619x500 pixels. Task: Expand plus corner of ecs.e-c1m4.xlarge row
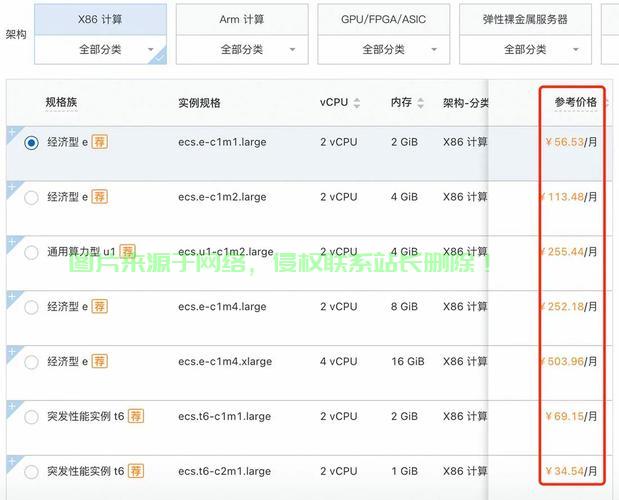(x=12, y=352)
